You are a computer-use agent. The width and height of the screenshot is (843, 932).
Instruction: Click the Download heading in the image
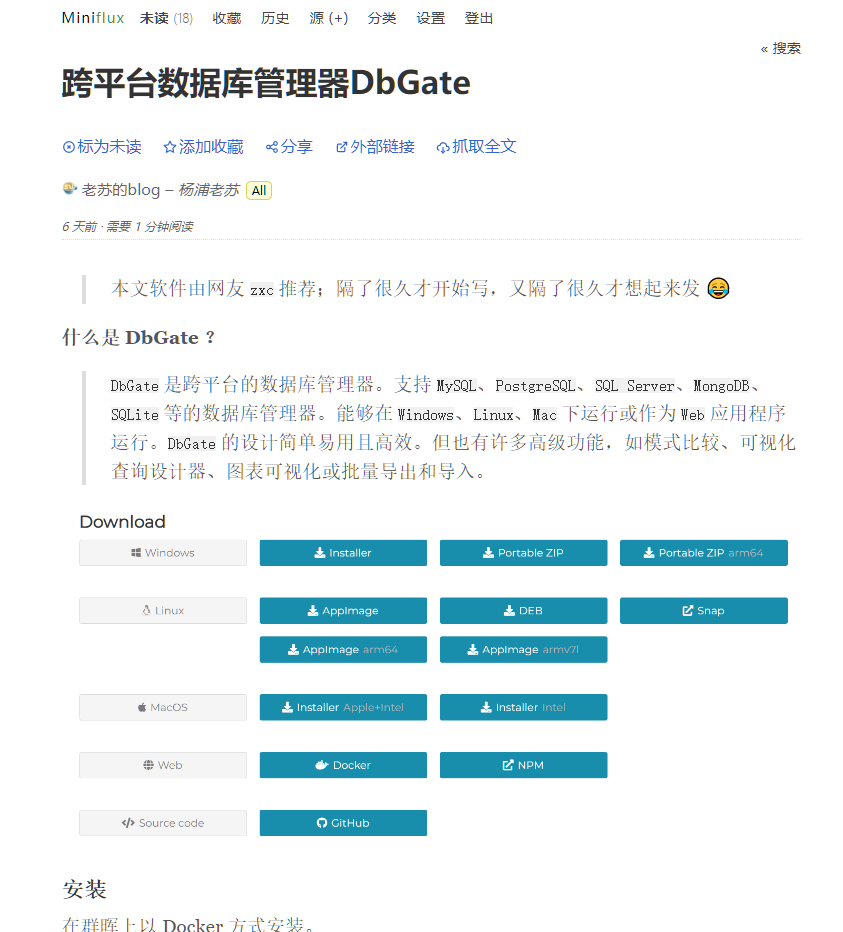coord(122,521)
